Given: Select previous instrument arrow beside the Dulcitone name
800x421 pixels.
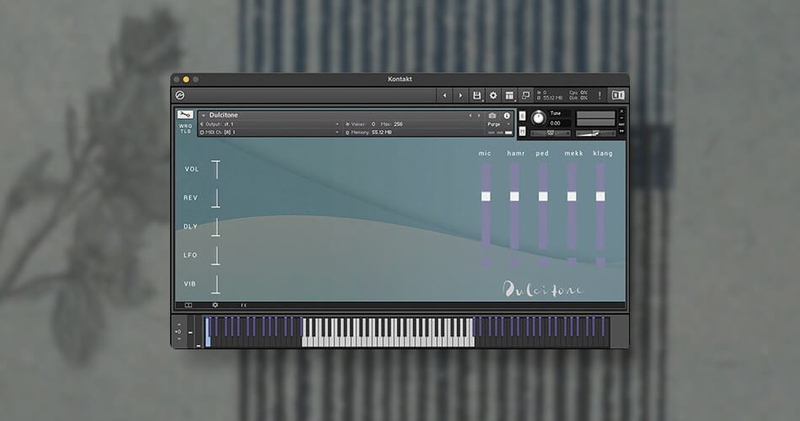Looking at the screenshot, I should (470, 116).
